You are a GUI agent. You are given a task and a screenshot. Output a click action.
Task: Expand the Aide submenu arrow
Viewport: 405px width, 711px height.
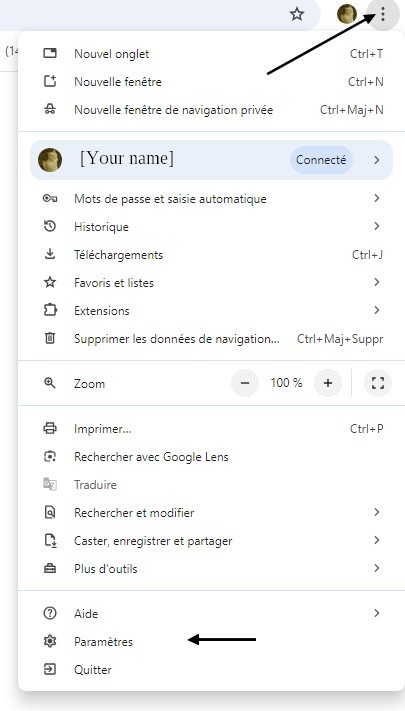pyautogui.click(x=376, y=613)
